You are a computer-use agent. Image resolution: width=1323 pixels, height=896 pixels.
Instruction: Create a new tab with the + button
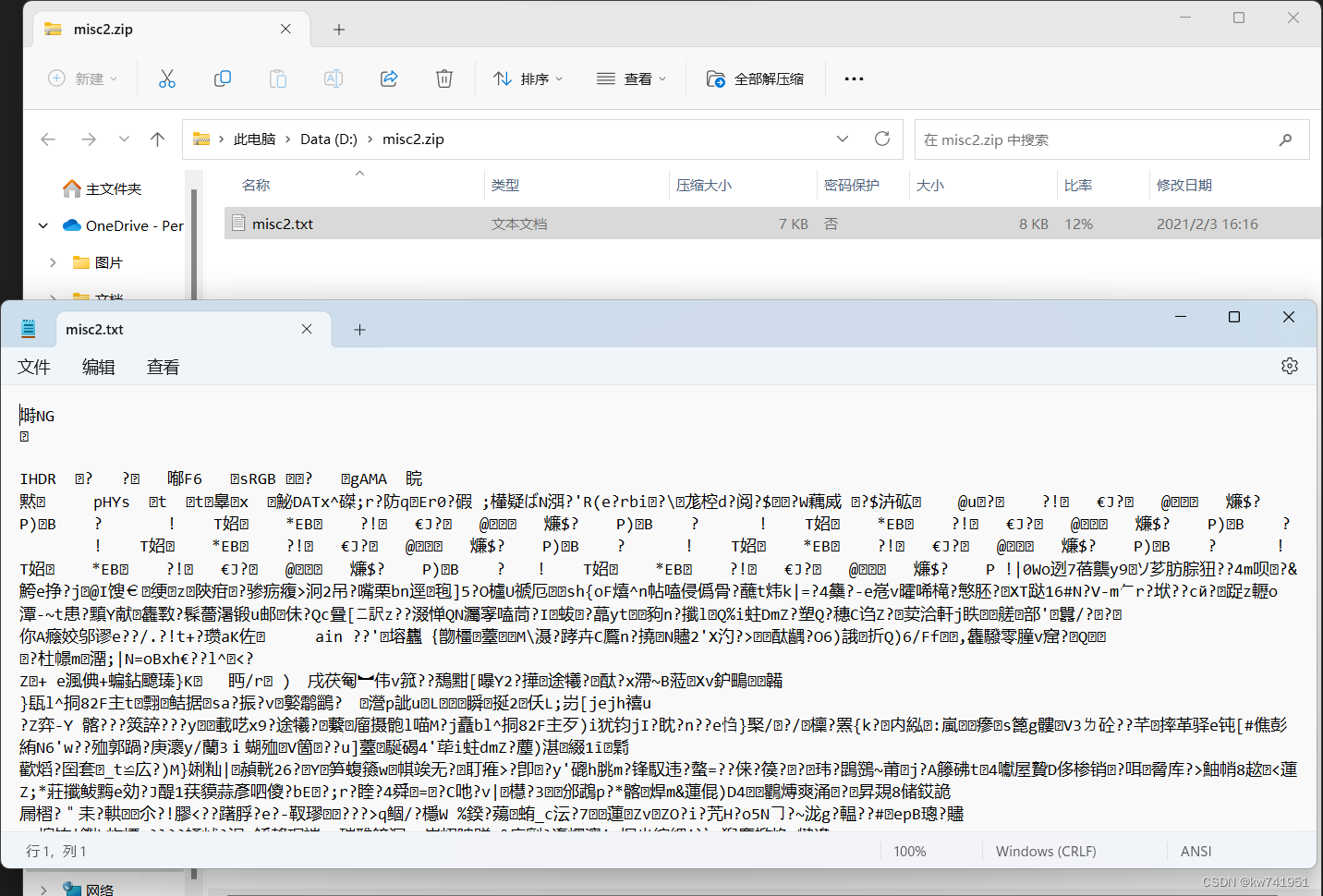click(x=359, y=329)
